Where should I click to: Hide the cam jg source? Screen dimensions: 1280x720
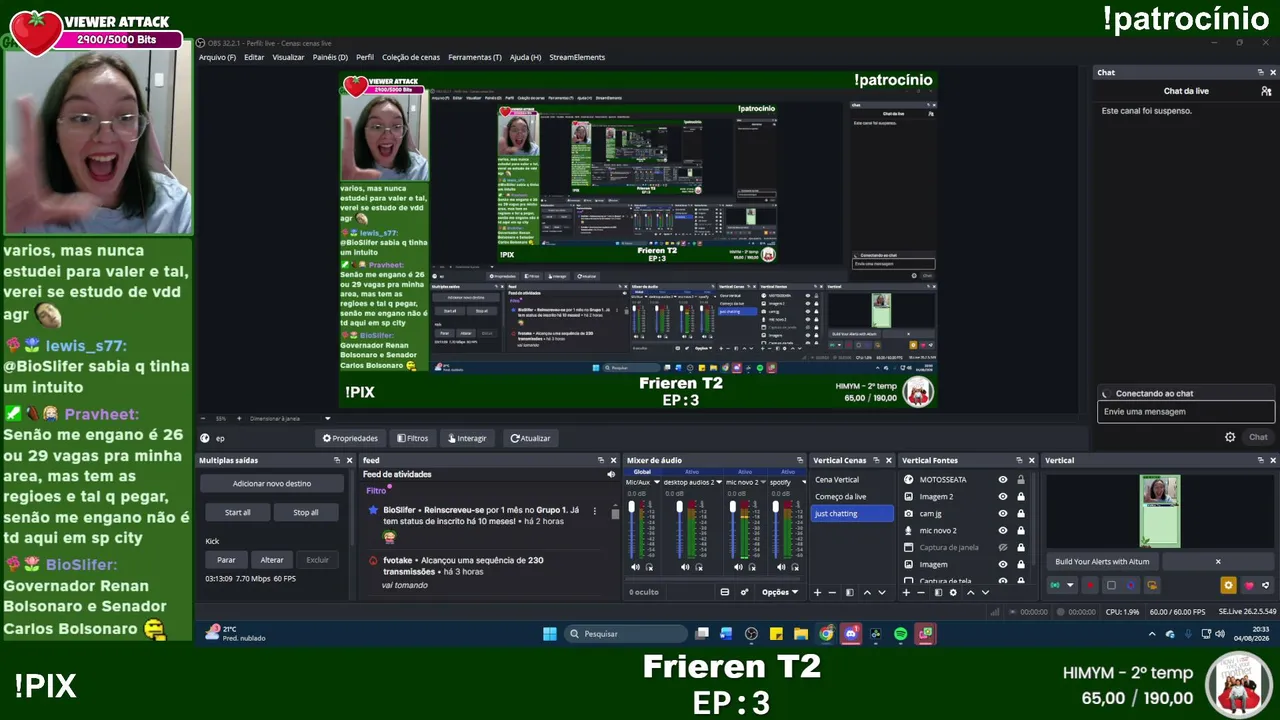(1003, 514)
